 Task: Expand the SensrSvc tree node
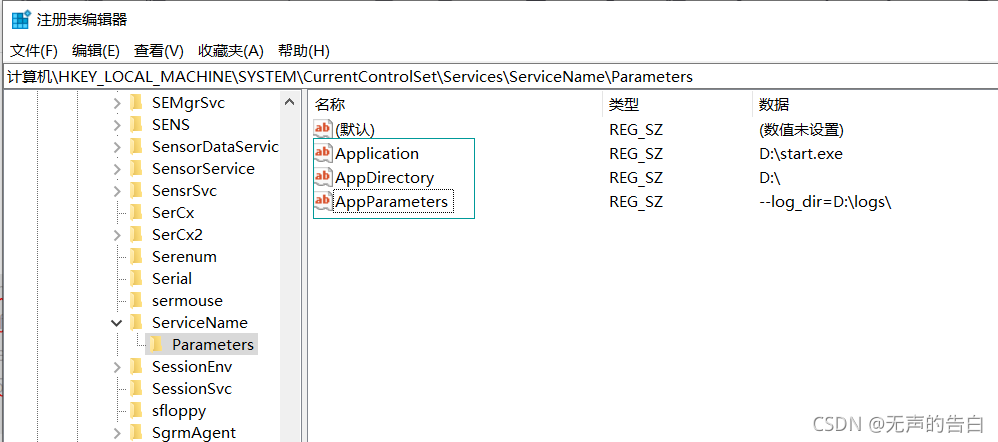(116, 191)
